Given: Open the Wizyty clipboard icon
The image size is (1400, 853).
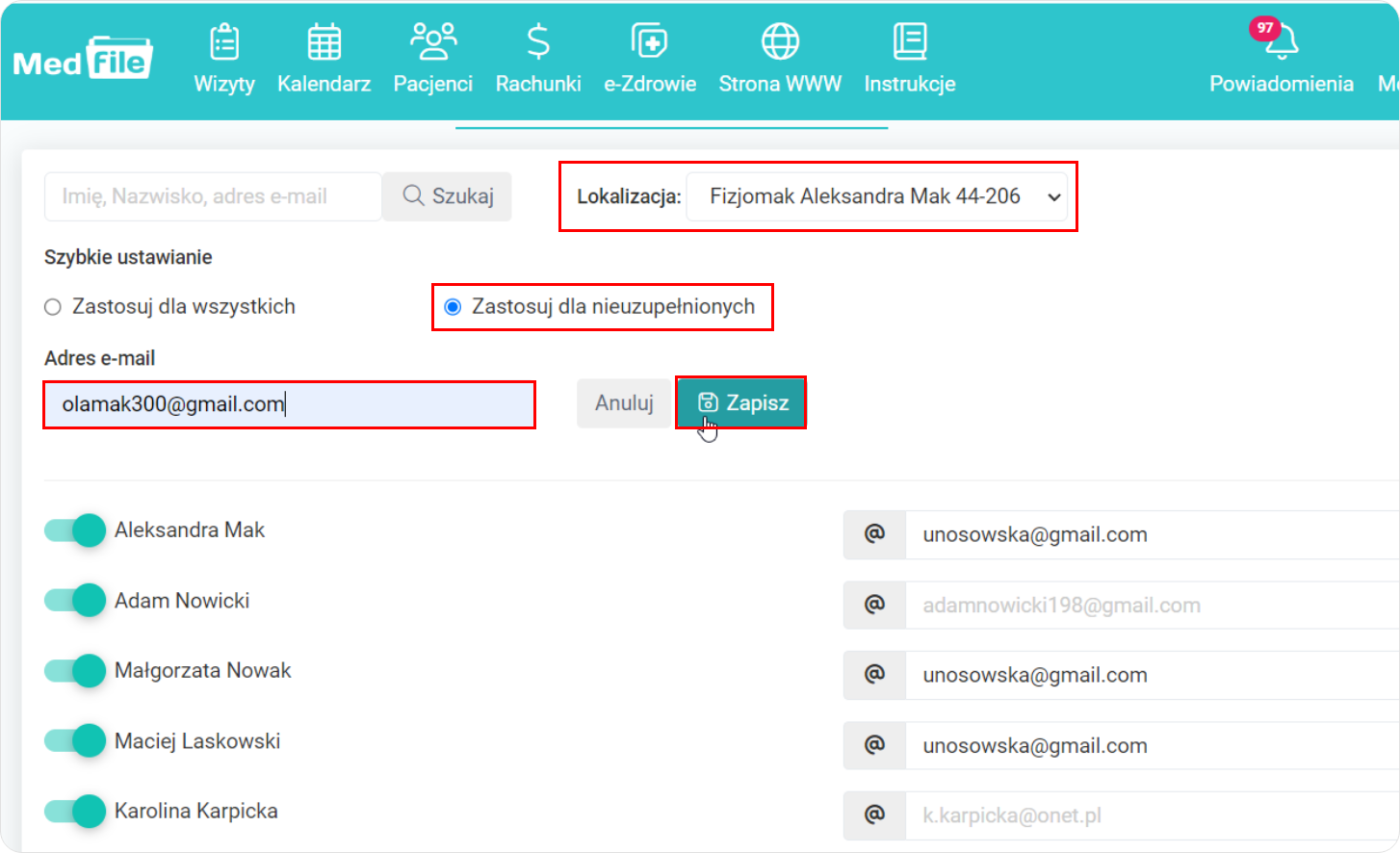Looking at the screenshot, I should (224, 42).
